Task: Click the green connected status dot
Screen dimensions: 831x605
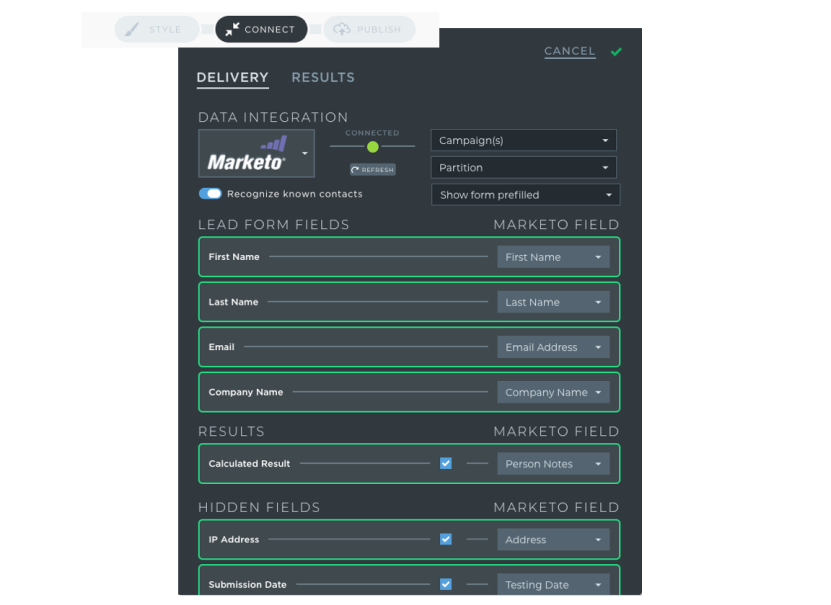Action: coord(372,147)
